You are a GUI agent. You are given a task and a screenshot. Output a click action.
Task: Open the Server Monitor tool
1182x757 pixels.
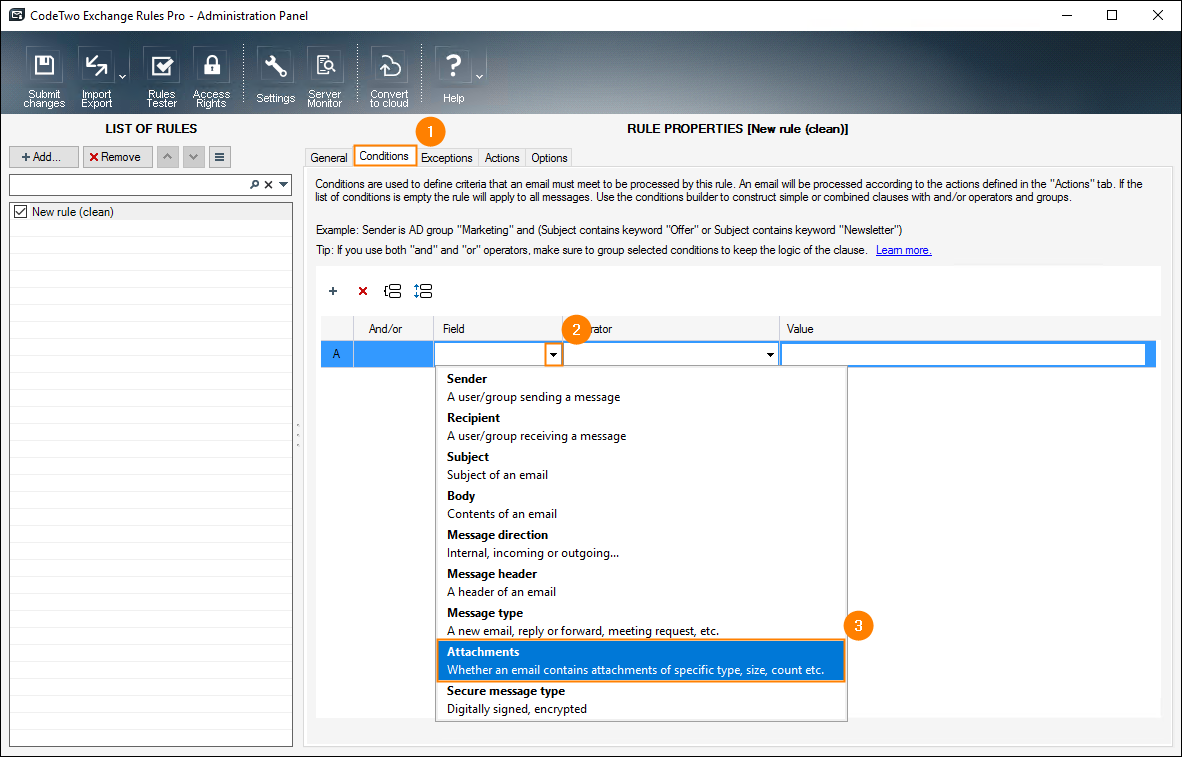click(325, 77)
